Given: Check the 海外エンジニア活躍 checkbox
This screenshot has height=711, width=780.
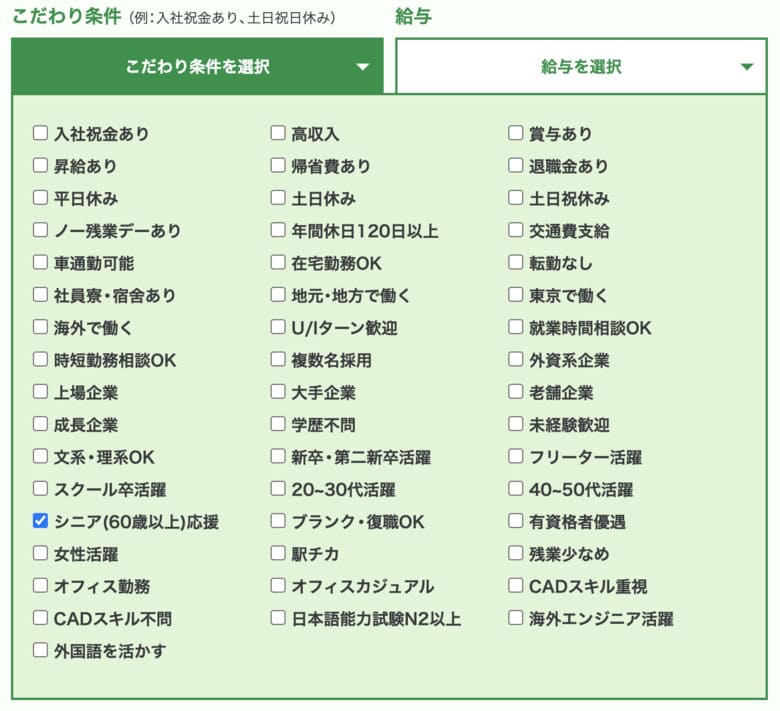Looking at the screenshot, I should coord(515,618).
